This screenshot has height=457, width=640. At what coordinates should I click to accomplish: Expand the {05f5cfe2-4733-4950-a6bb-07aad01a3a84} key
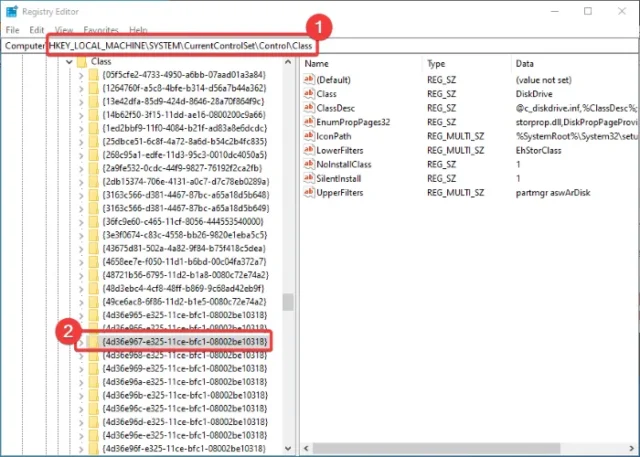(x=81, y=75)
